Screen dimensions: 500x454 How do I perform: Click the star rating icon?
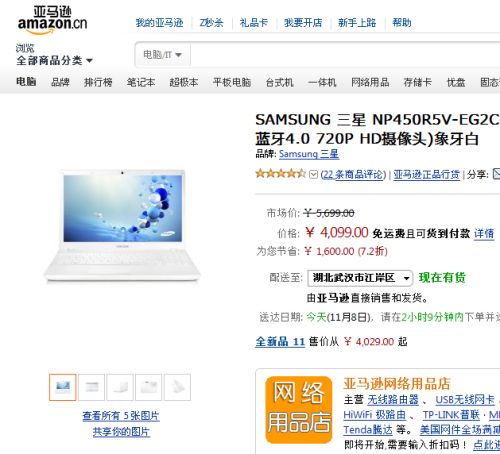[x=280, y=174]
